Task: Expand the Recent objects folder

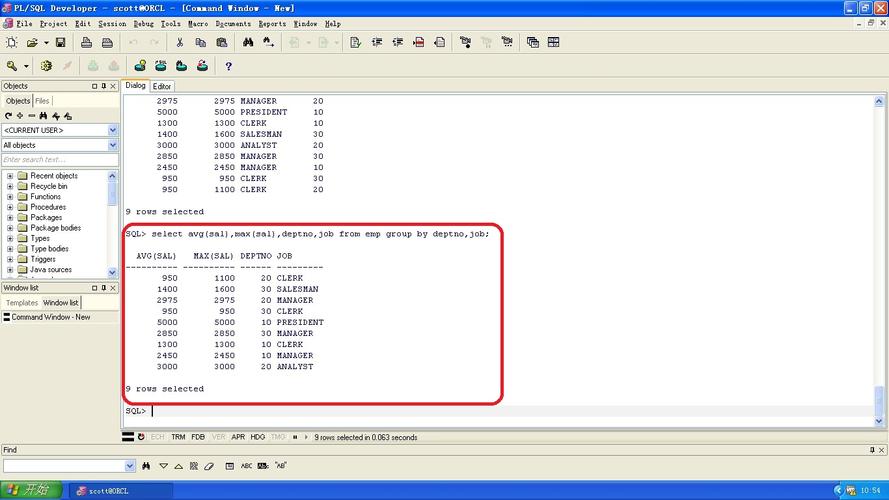Action: (x=10, y=176)
